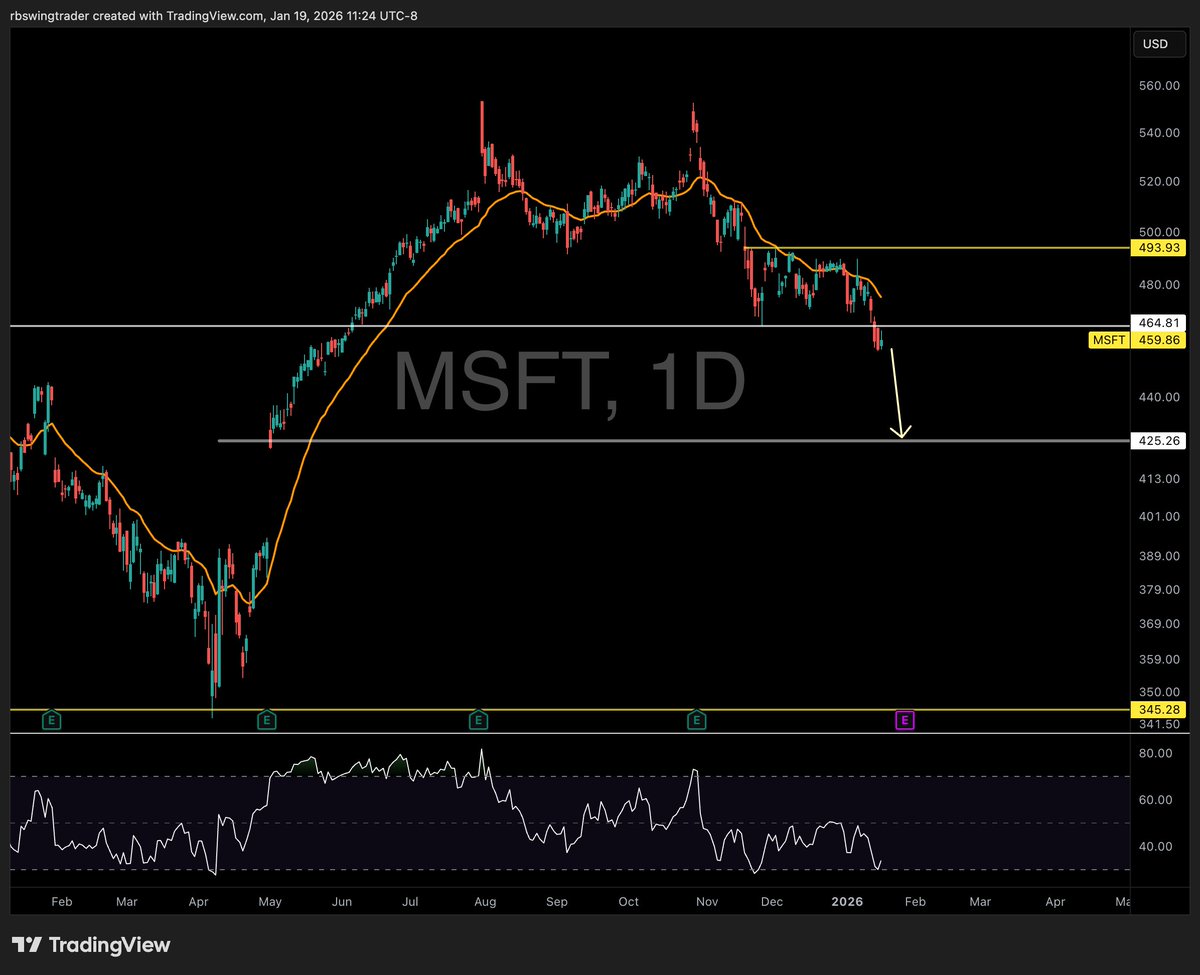The image size is (1200, 975).
Task: Click the Oct label on time axis
Action: (x=628, y=901)
